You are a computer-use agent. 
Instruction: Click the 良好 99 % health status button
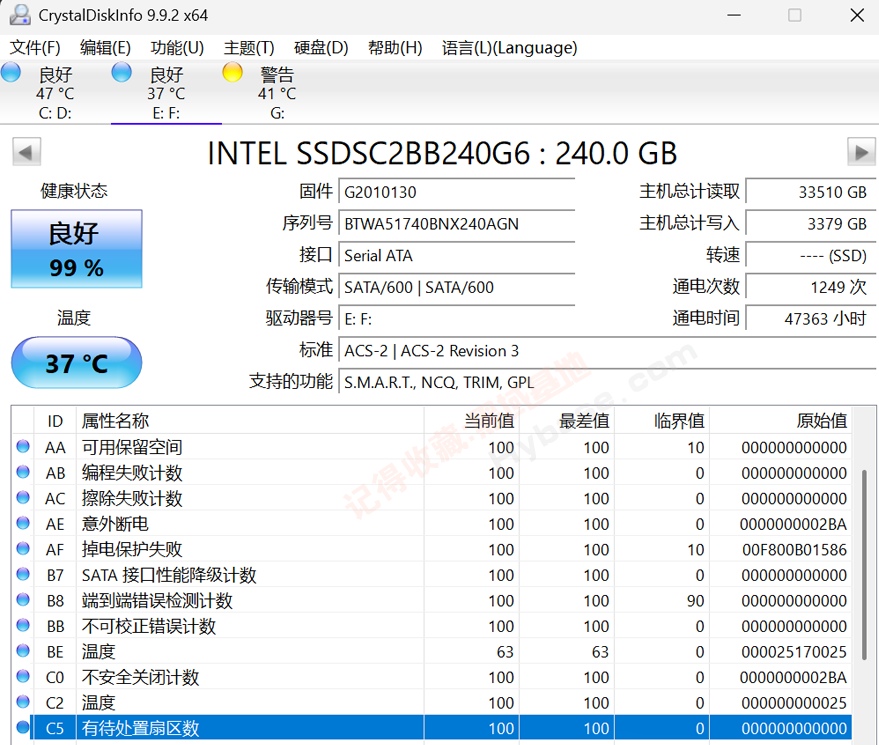coord(77,249)
